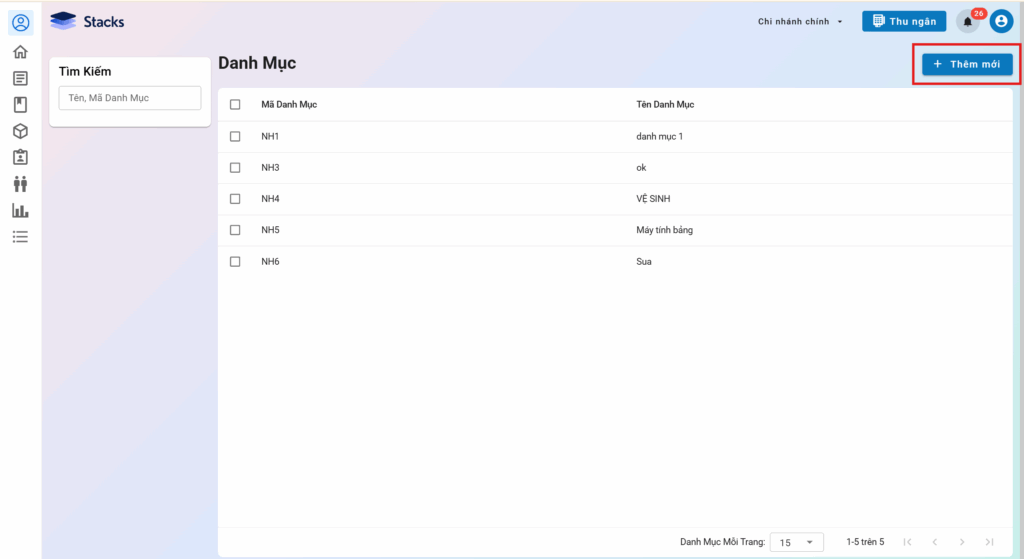Open the rows-per-page dropdown showing 15
The height and width of the screenshot is (559, 1024).
(x=796, y=542)
